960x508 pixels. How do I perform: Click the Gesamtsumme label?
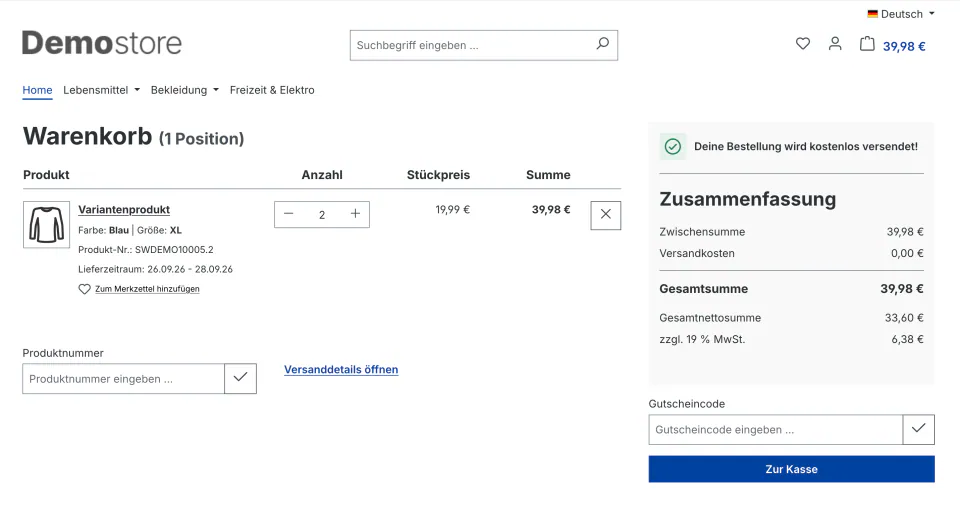coord(703,289)
